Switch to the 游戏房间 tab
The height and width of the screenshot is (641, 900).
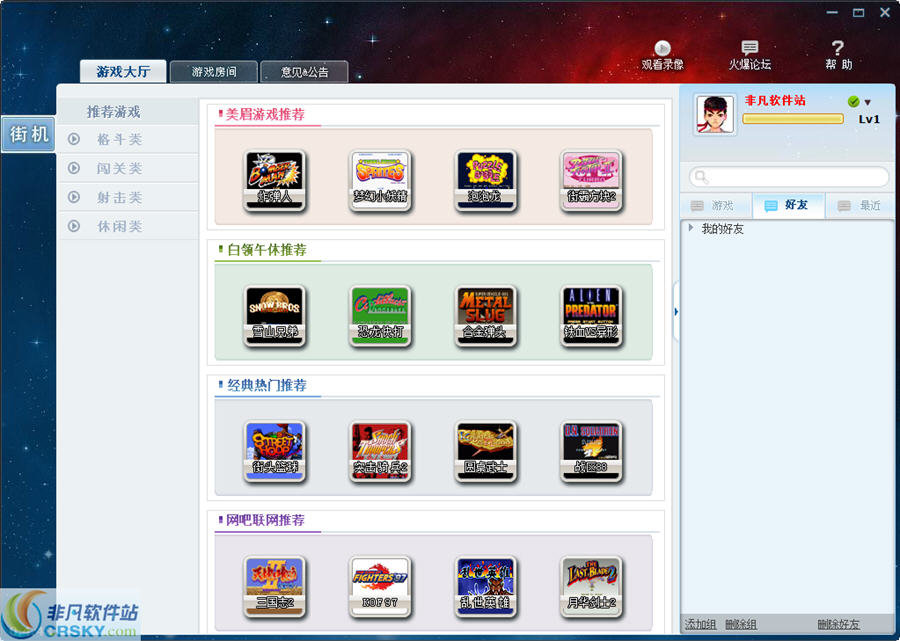[x=214, y=72]
